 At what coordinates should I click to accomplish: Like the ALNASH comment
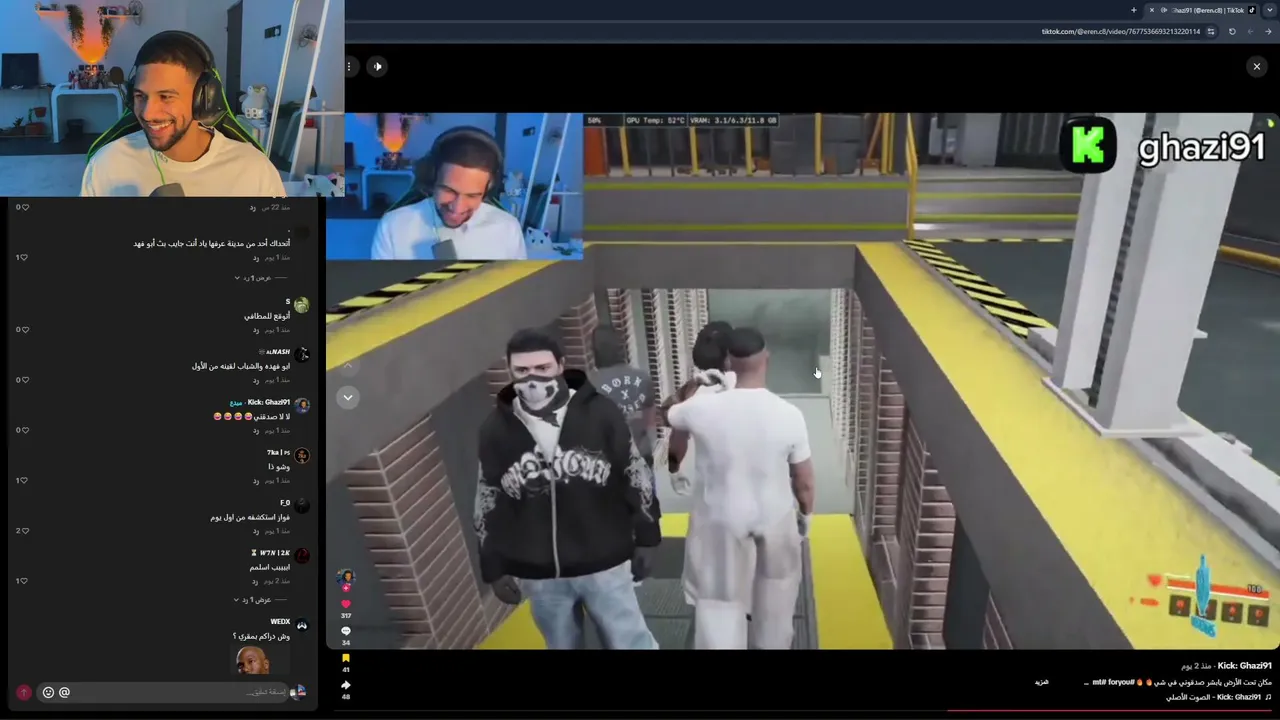[23, 380]
